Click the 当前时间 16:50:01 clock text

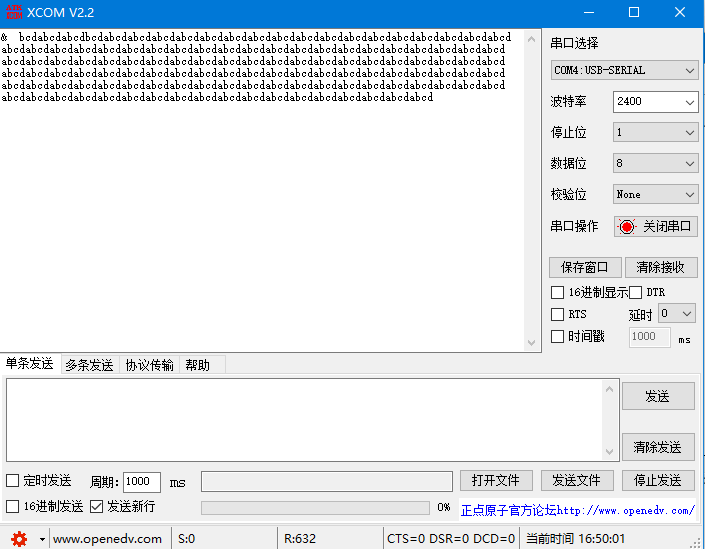click(576, 539)
